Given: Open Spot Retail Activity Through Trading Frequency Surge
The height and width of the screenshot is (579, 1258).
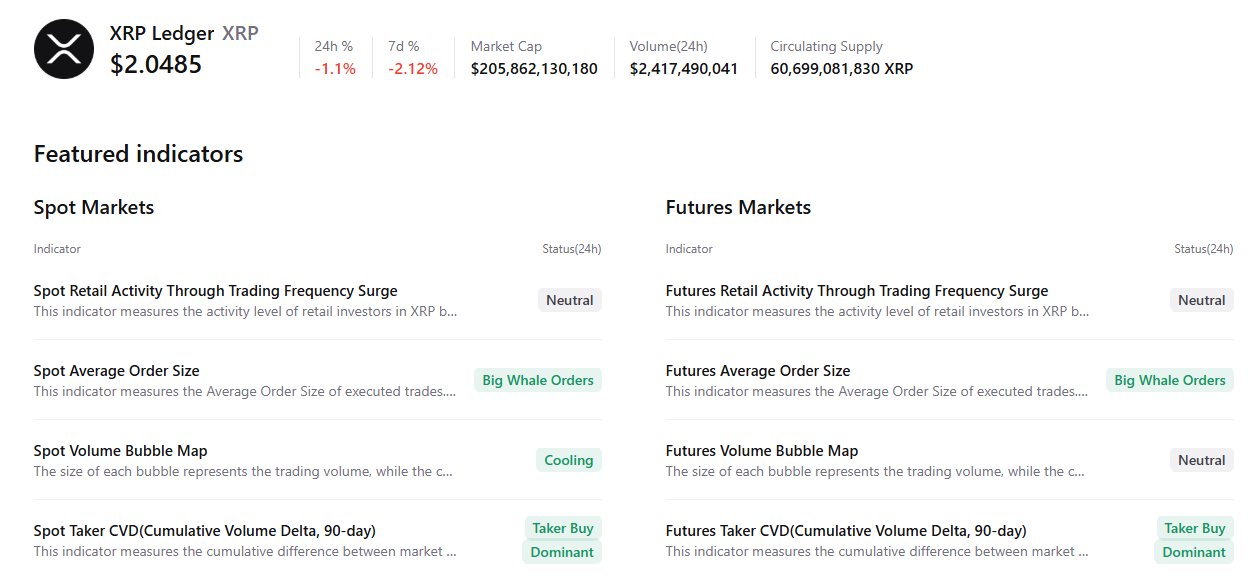Looking at the screenshot, I should point(215,291).
